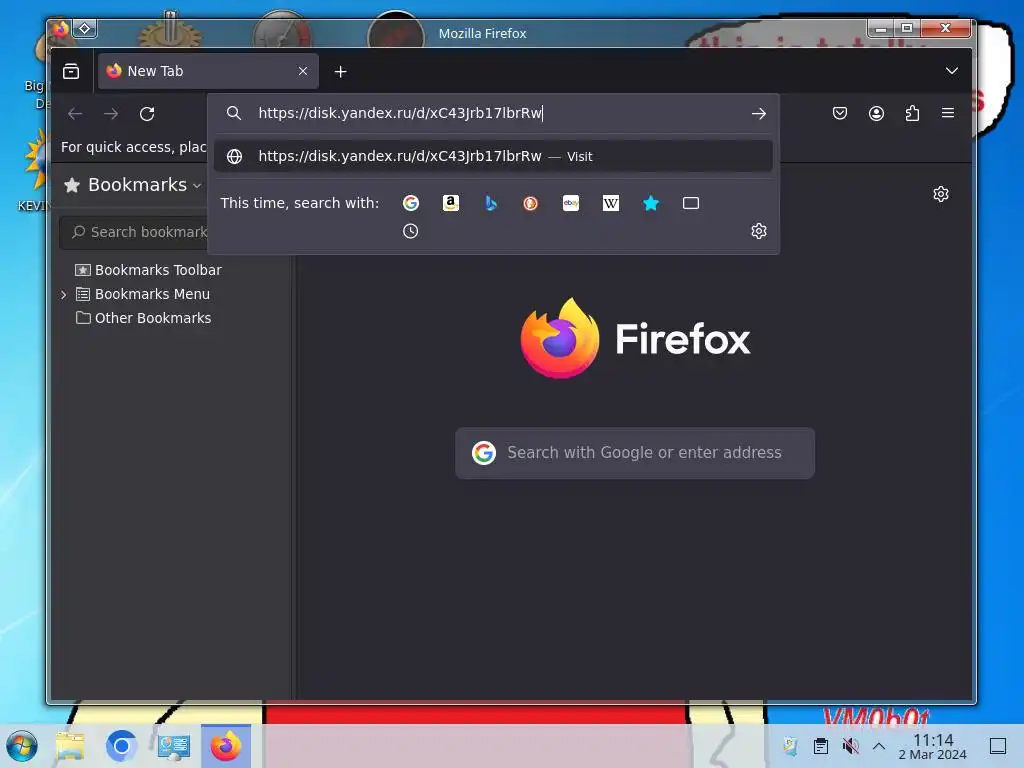Search this time with Bing
The width and height of the screenshot is (1024, 768).
[491, 203]
